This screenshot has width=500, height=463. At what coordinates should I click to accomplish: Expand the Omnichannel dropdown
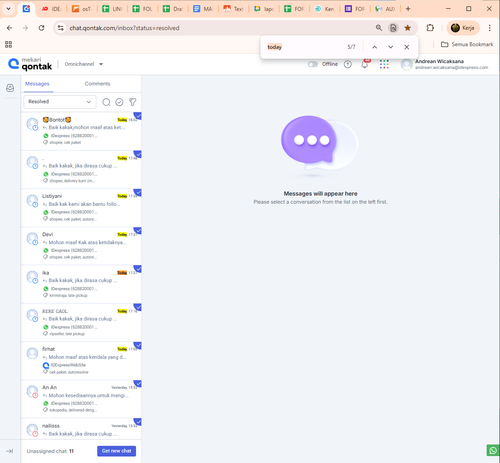[x=84, y=64]
